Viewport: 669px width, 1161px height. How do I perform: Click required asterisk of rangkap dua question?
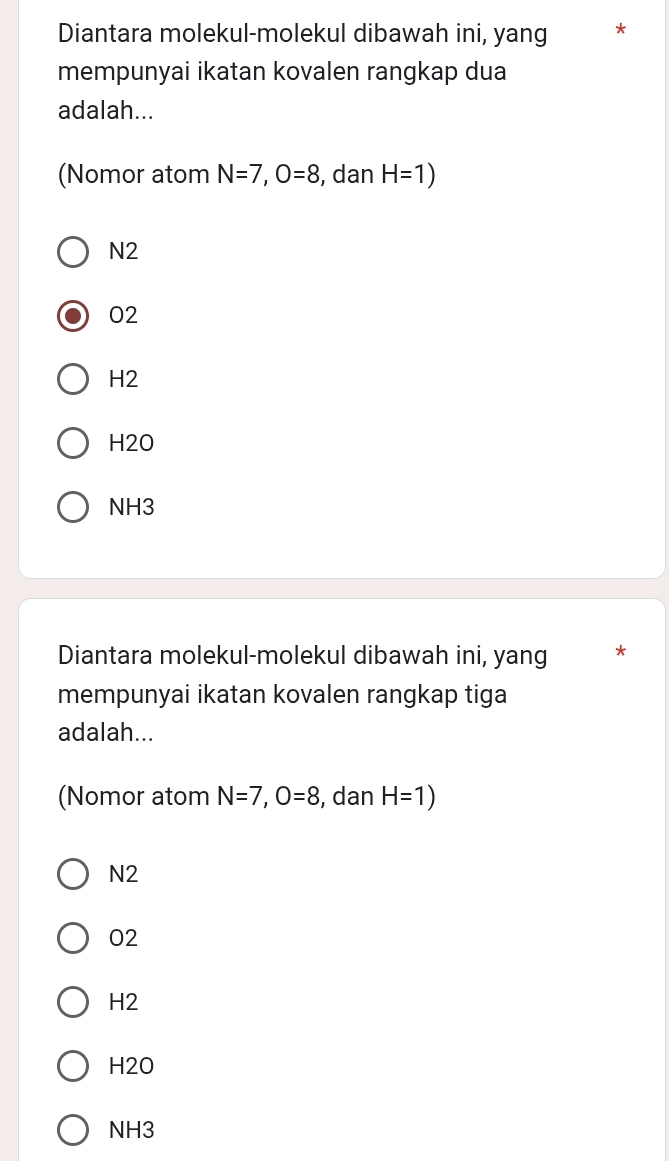[621, 31]
